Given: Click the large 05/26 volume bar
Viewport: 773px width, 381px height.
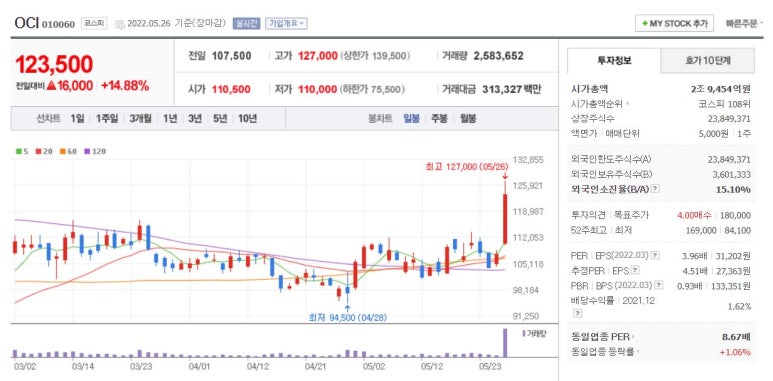Looking at the screenshot, I should [x=504, y=343].
